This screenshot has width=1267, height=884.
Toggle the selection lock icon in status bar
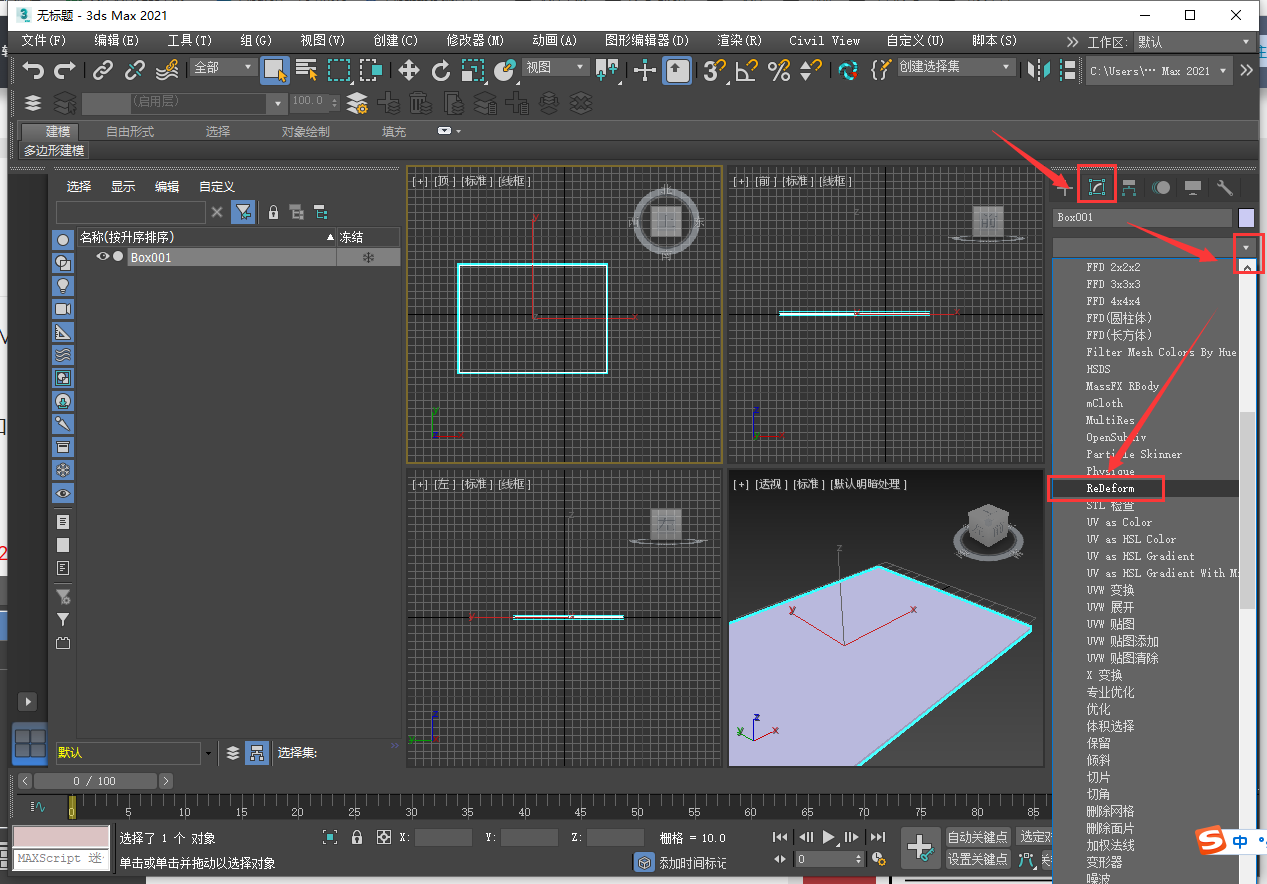pyautogui.click(x=357, y=838)
